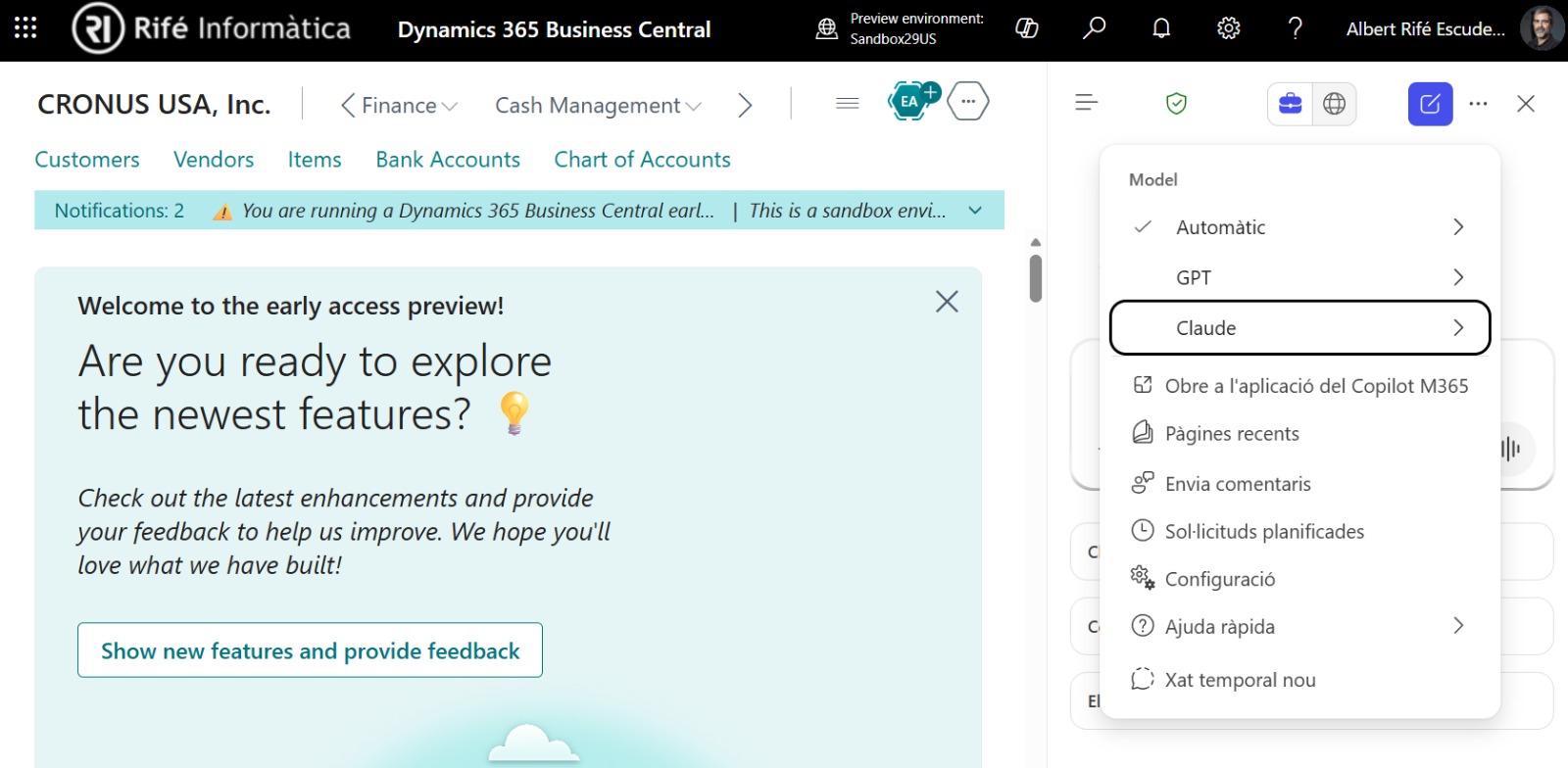Dismiss the early access preview card

pyautogui.click(x=947, y=302)
